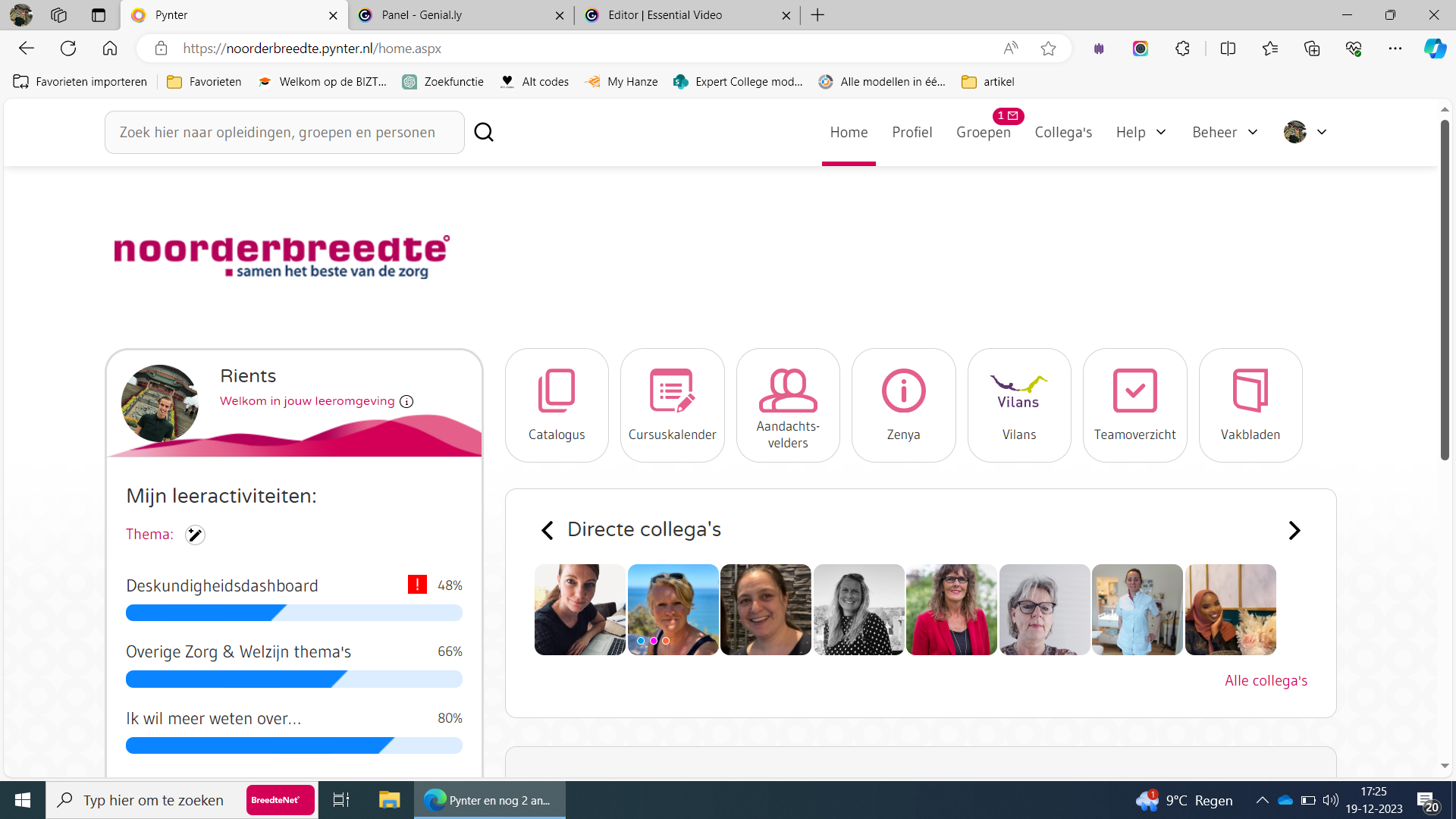1456x819 pixels.
Task: Click the search field for opleidingen
Action: click(x=284, y=133)
